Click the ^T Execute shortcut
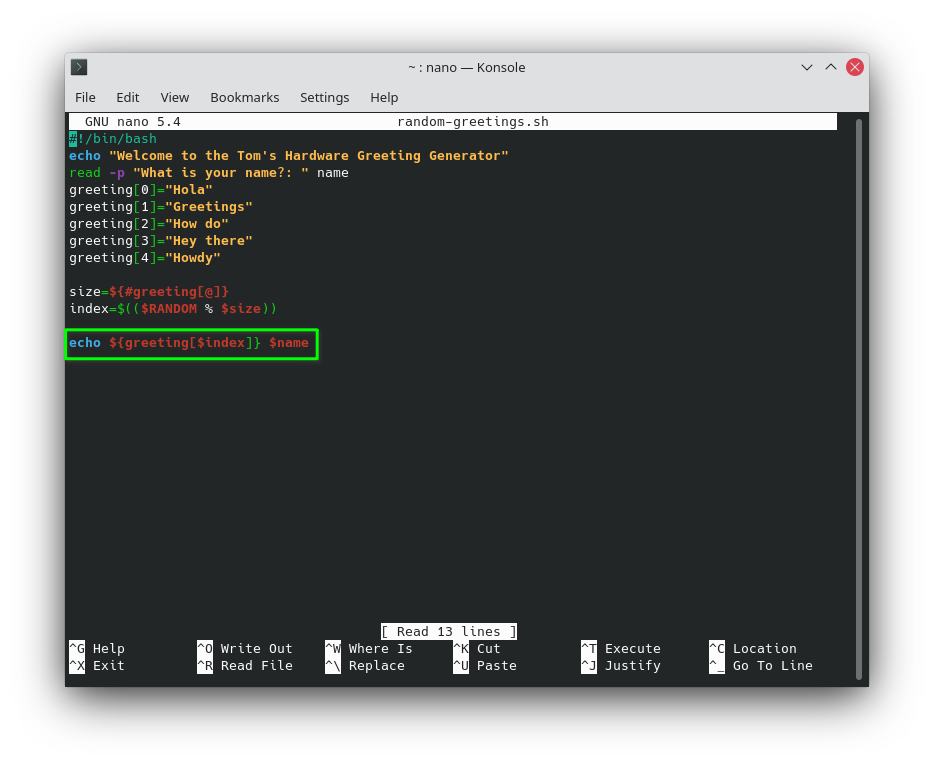This screenshot has width=934, height=764. pyautogui.click(x=620, y=648)
